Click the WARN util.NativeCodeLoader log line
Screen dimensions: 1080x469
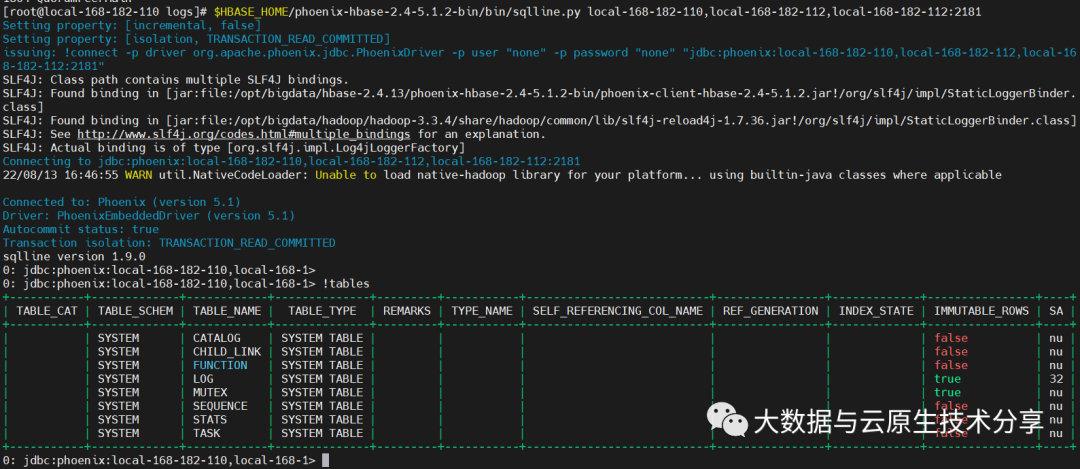tap(502, 175)
